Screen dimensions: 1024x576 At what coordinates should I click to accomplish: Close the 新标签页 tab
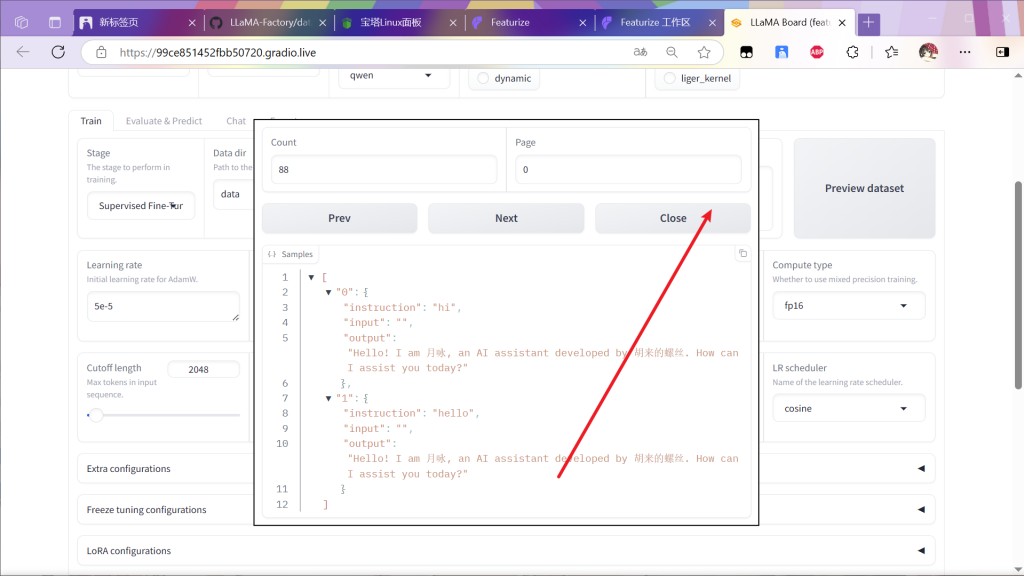(x=191, y=23)
